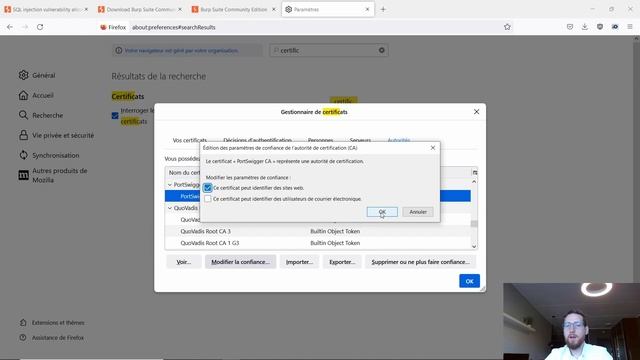Open the Pocket save icon
640x360 pixels.
point(570,27)
